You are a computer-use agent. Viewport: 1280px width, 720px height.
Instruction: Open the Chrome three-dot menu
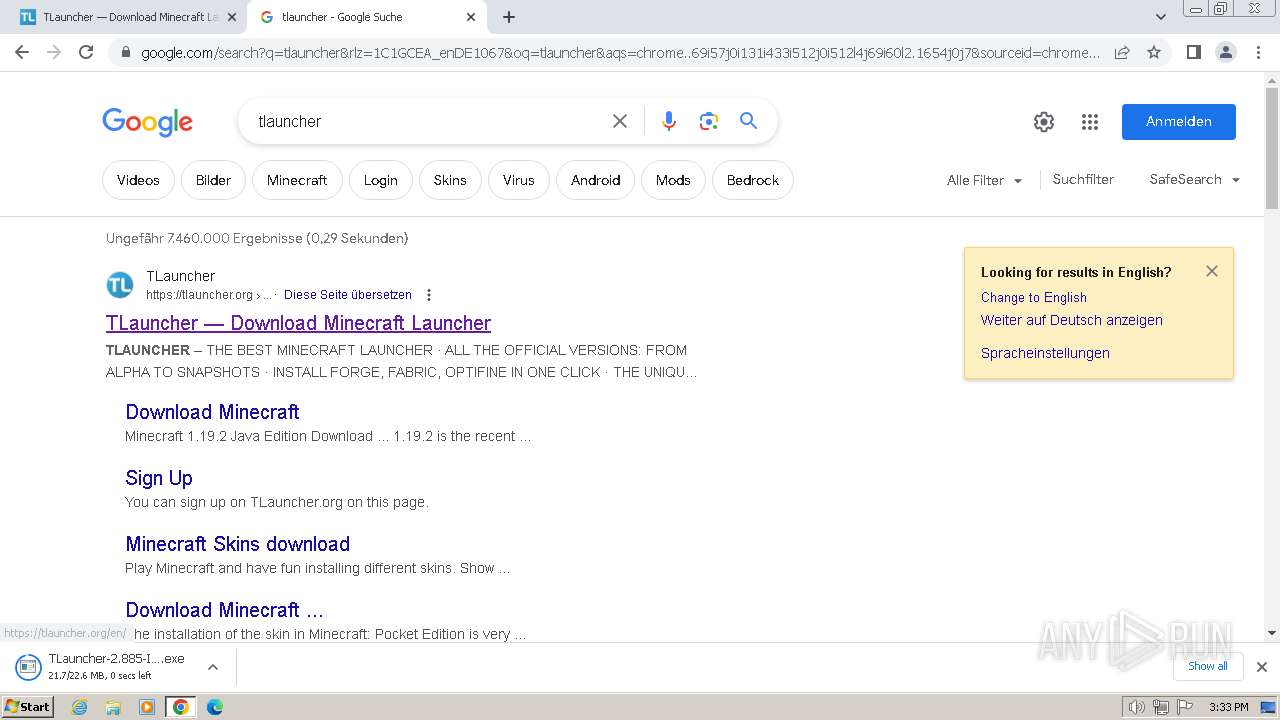pyautogui.click(x=1258, y=52)
